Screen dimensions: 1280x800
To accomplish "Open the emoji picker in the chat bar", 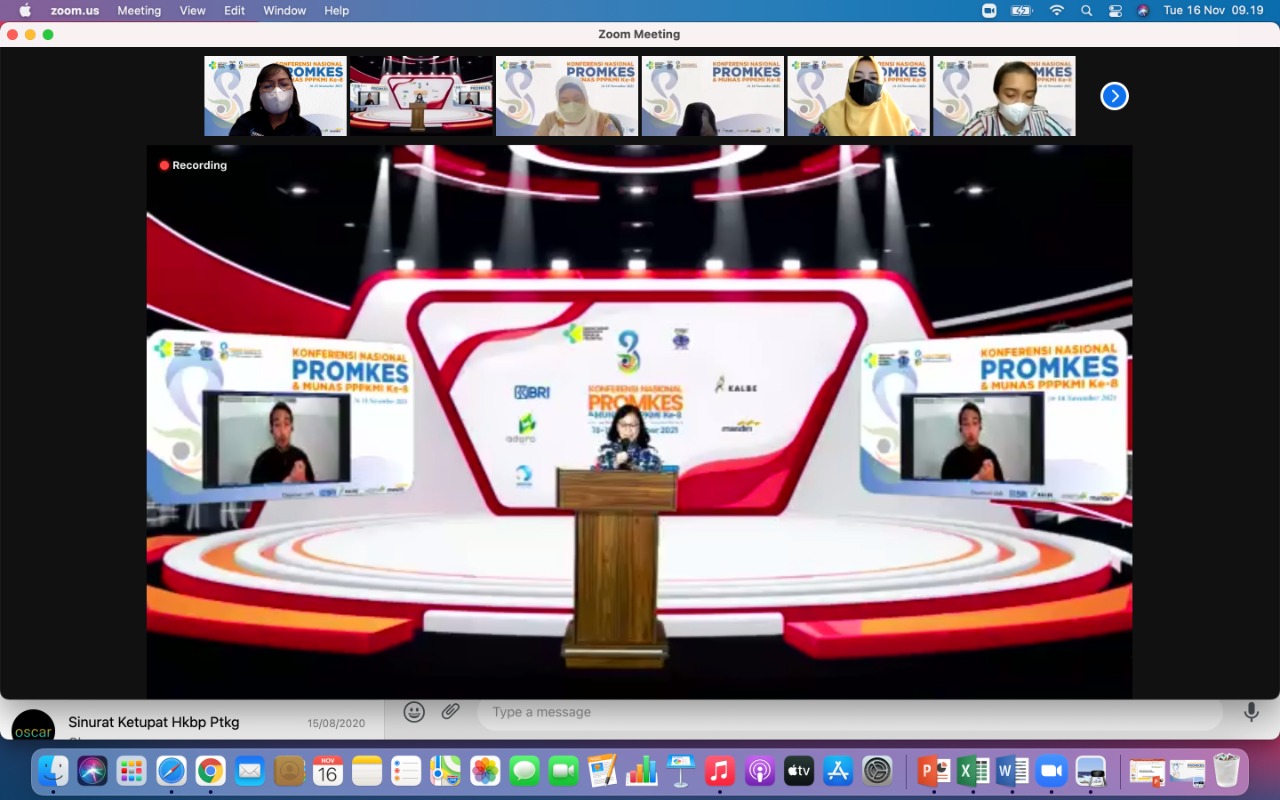I will (x=413, y=711).
